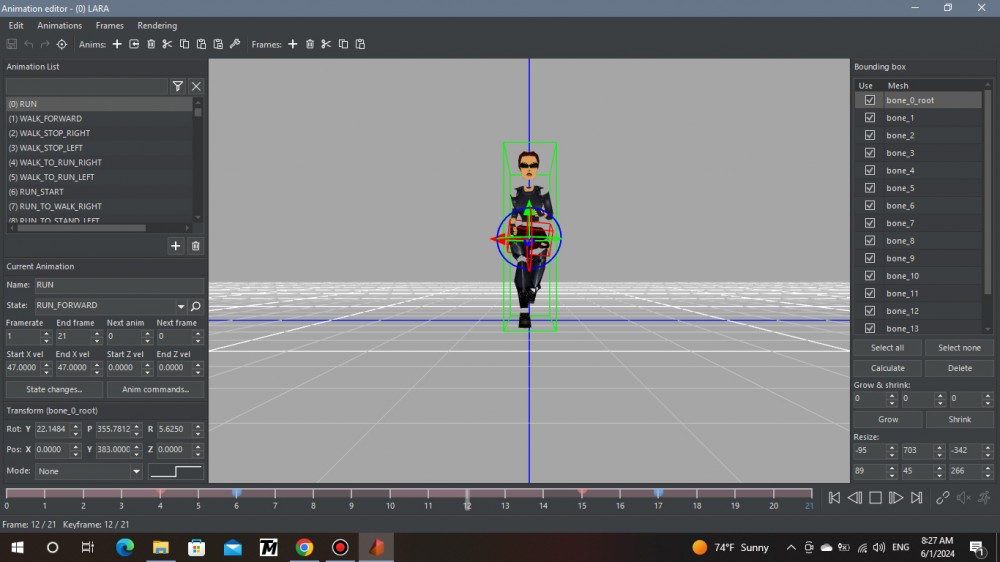
Task: Click the trash icon below the animation list
Action: 196,246
